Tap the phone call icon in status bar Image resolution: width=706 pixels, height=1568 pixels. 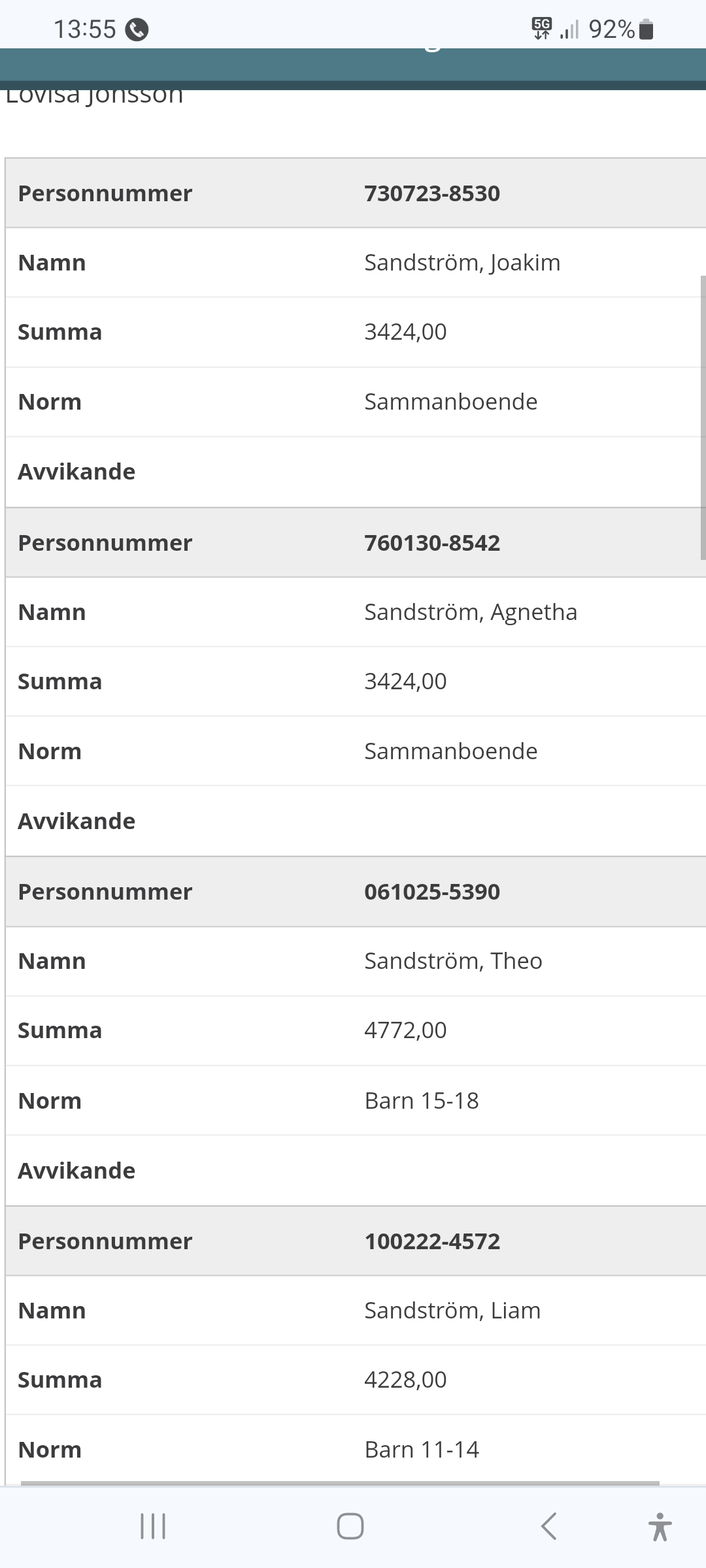tap(137, 29)
